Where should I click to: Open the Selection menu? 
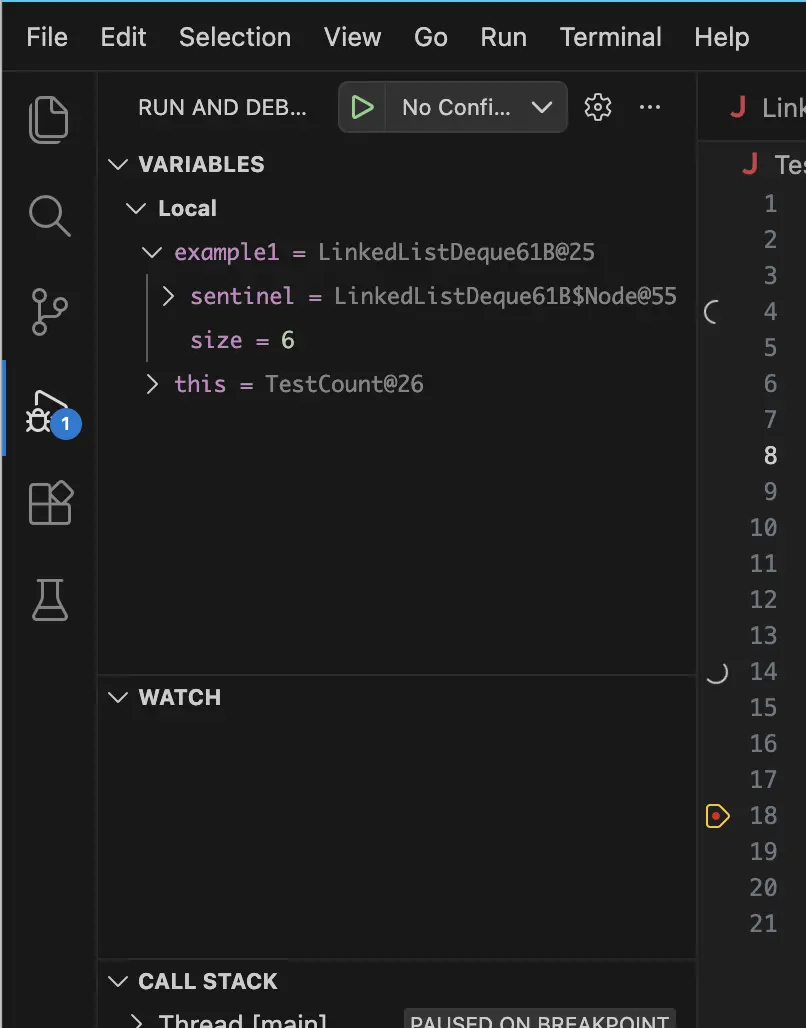[235, 37]
